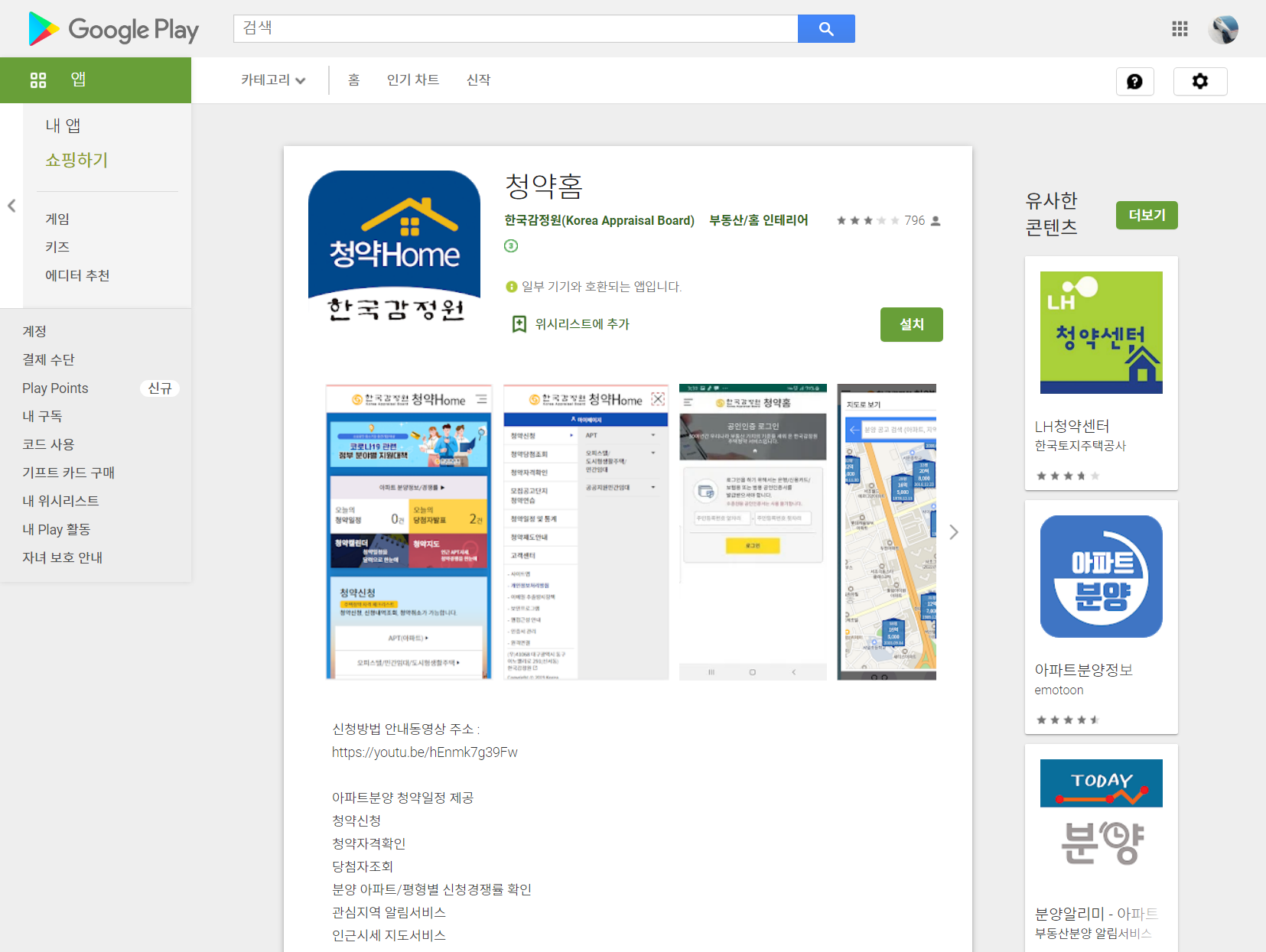Open the 아파트분양 app icon

click(1101, 577)
